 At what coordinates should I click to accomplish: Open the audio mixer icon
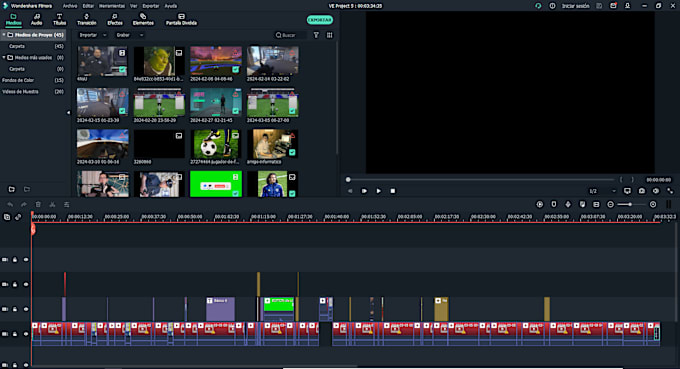[x=582, y=205]
